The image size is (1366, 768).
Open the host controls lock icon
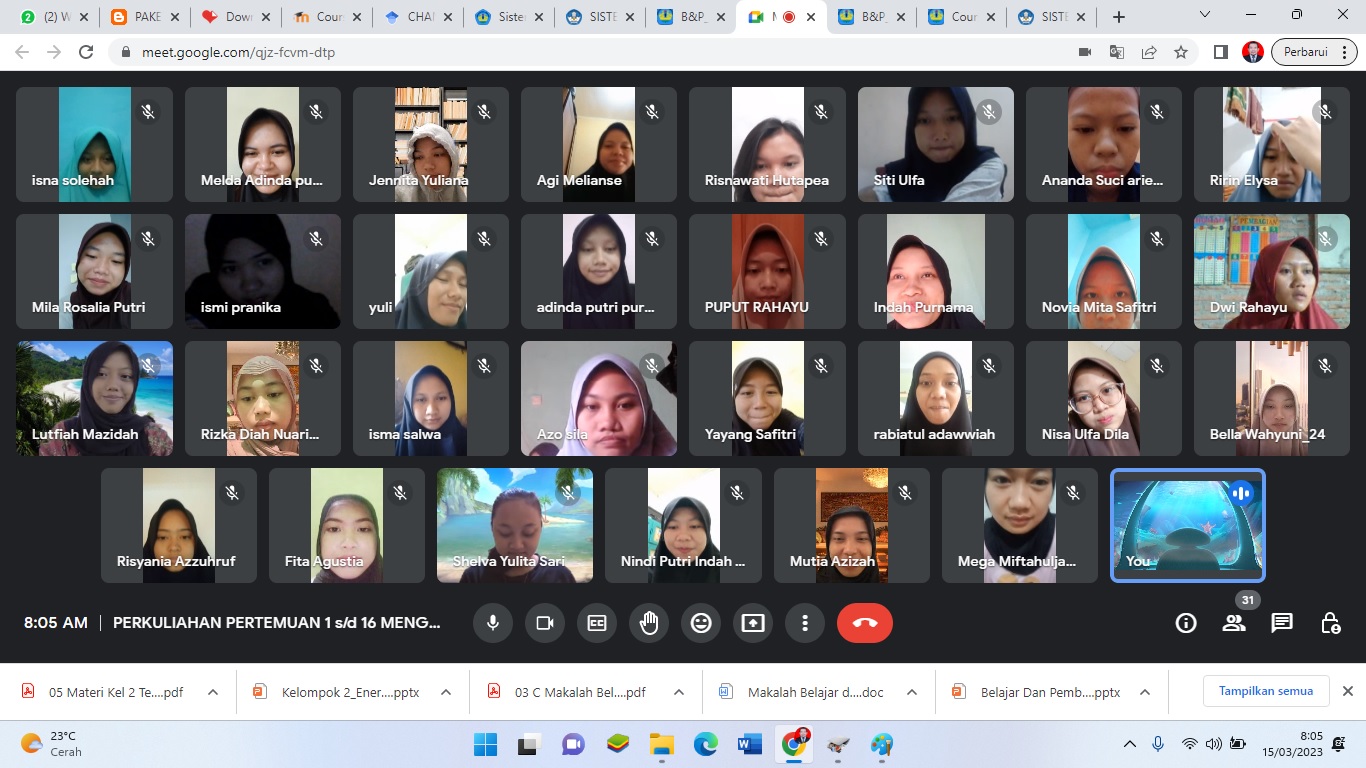[x=1330, y=623]
